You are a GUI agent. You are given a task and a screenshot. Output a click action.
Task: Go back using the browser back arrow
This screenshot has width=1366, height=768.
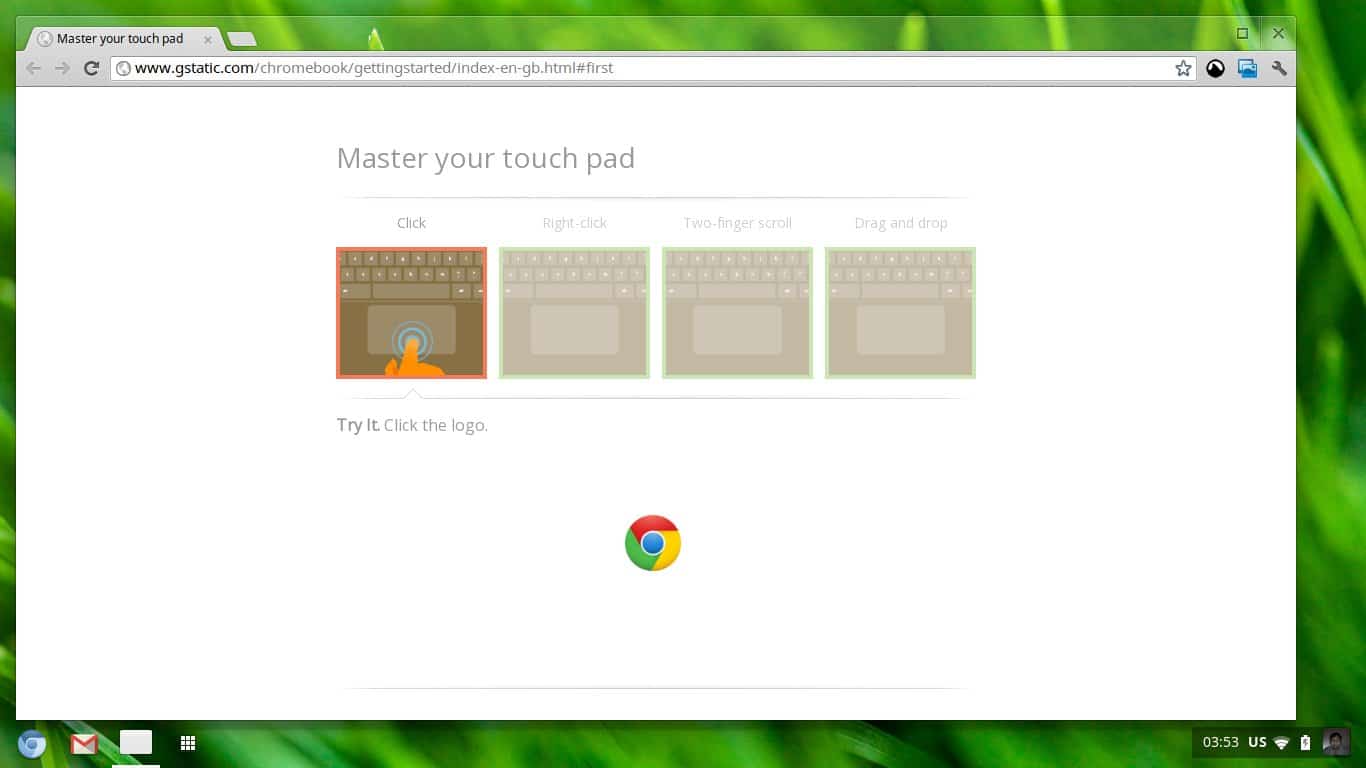click(x=34, y=68)
